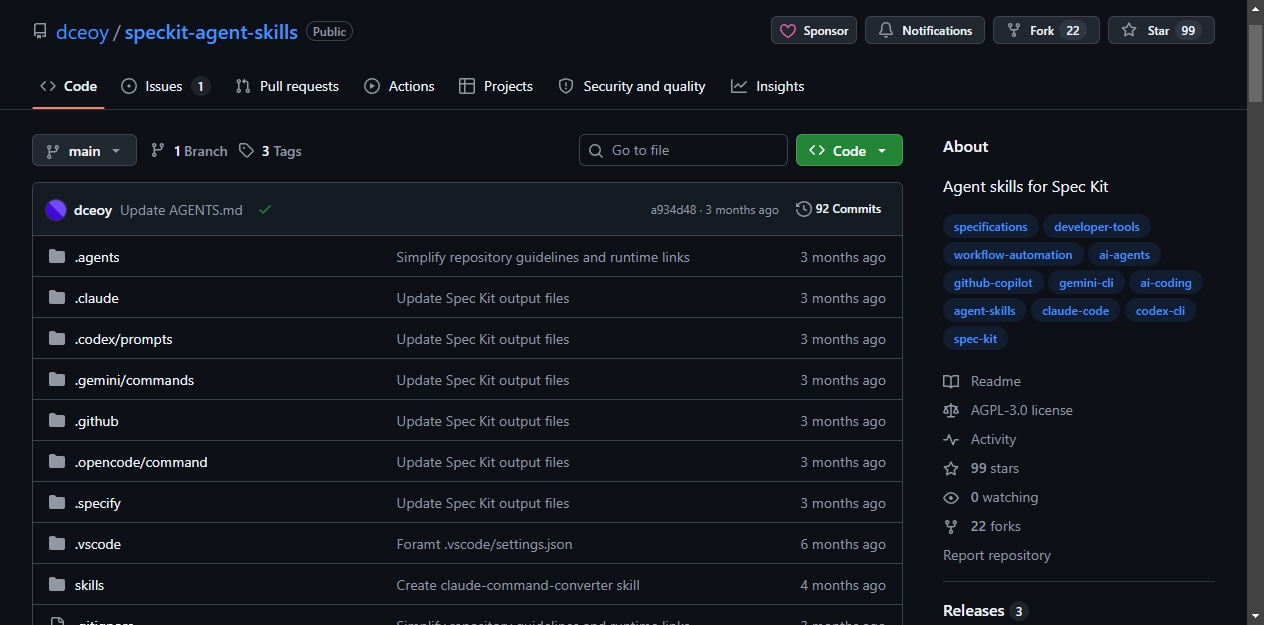Expand the green Code dropdown button

coord(849,151)
